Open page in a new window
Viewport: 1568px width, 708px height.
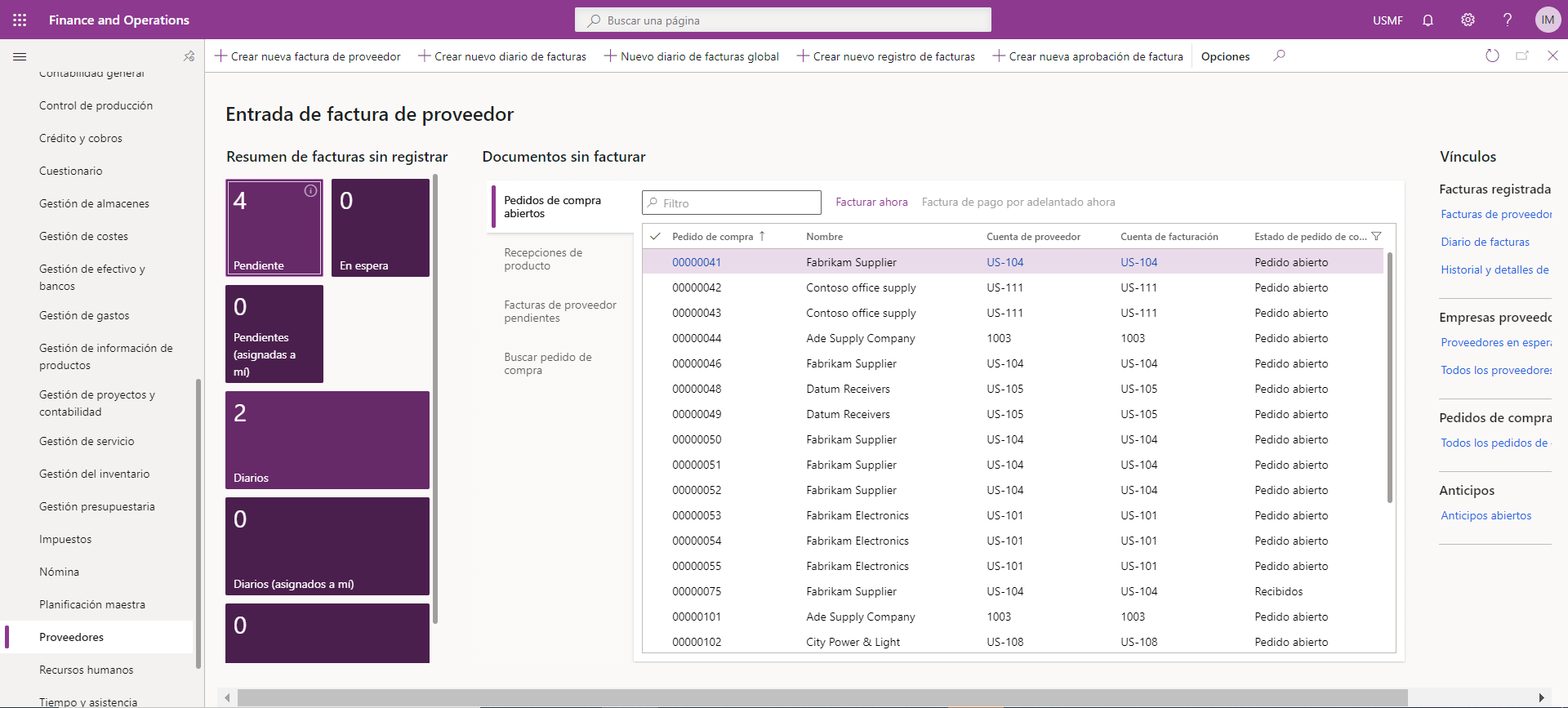pos(1522,56)
